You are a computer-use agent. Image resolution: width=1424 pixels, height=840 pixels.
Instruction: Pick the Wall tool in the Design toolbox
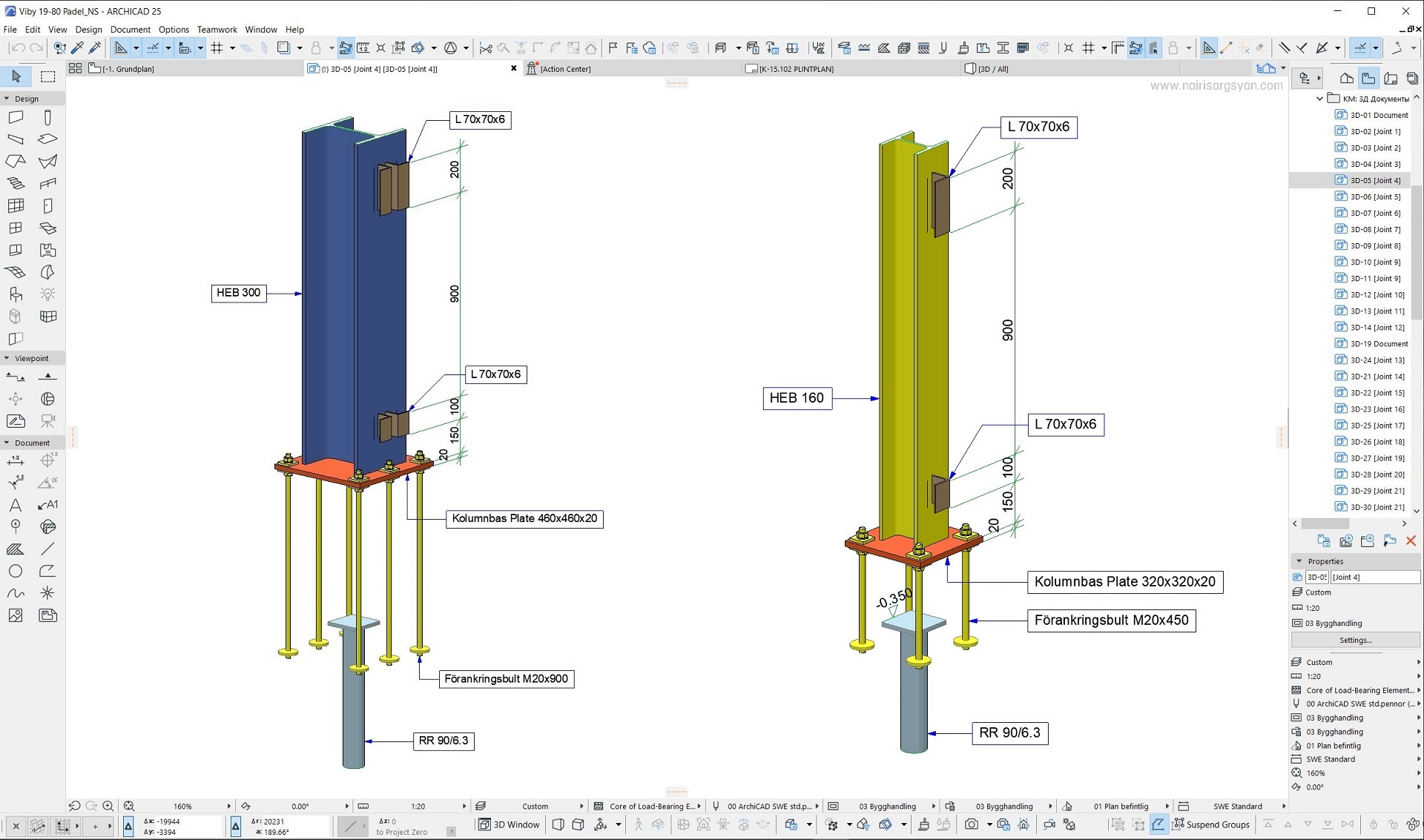pyautogui.click(x=16, y=118)
